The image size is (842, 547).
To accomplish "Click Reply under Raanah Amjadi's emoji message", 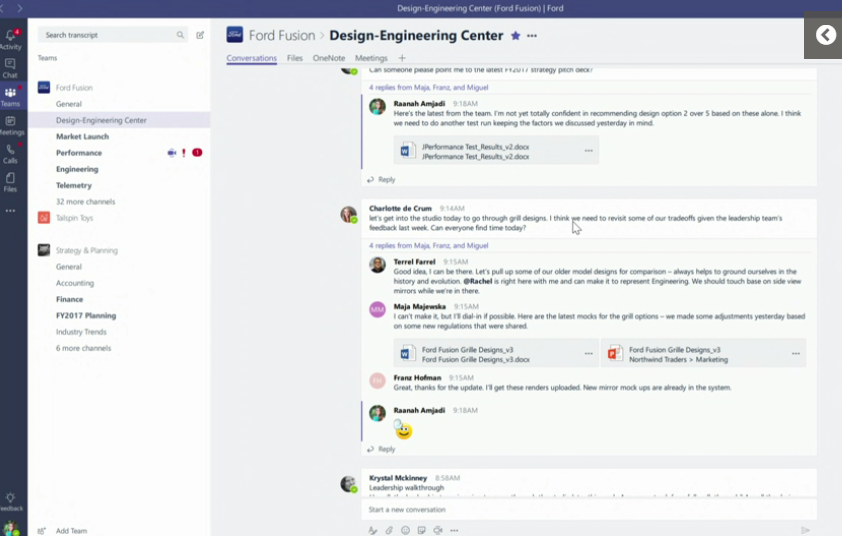I will click(x=386, y=449).
